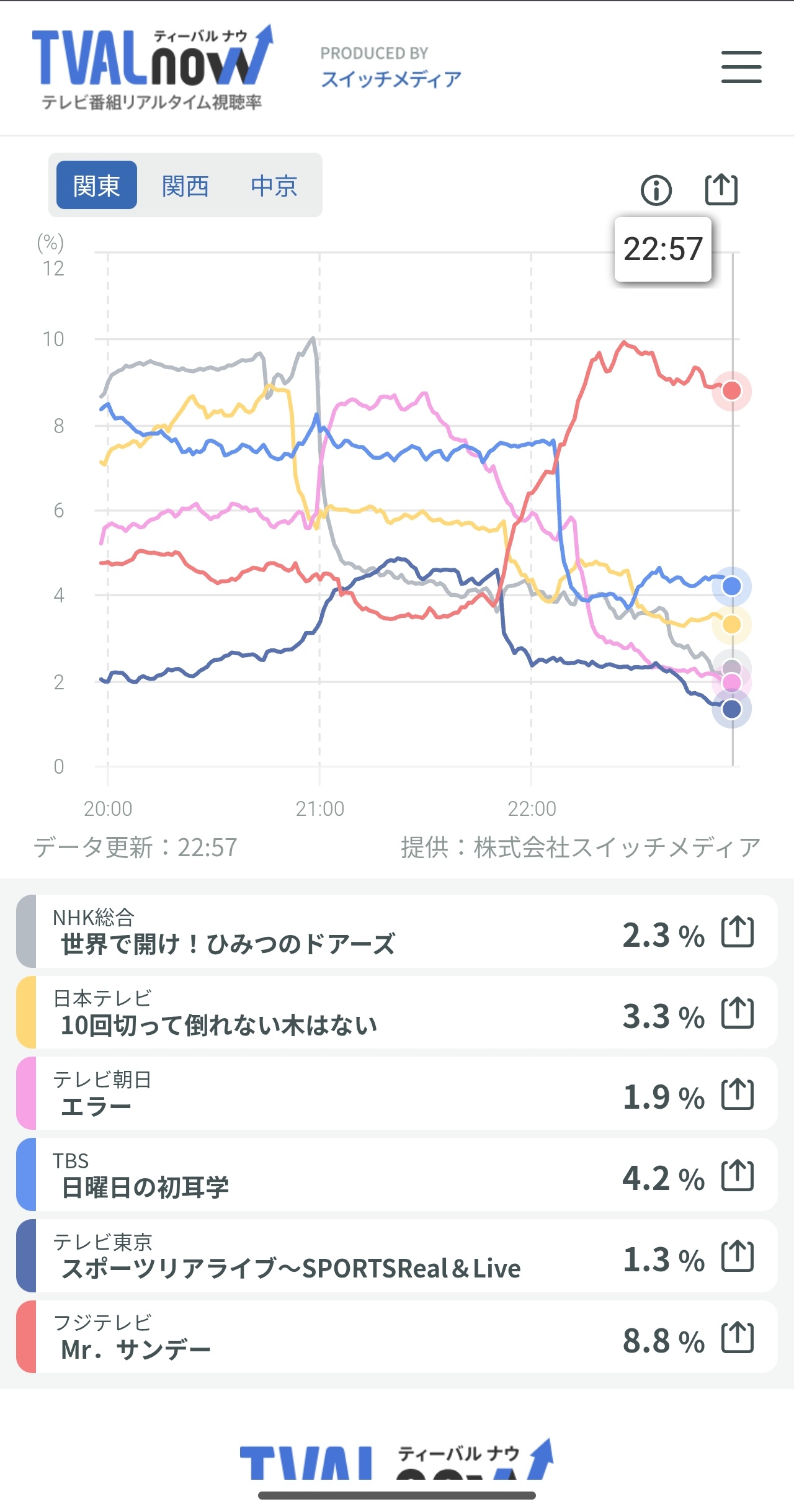Click the yellow 日本テレビ data point

(732, 625)
